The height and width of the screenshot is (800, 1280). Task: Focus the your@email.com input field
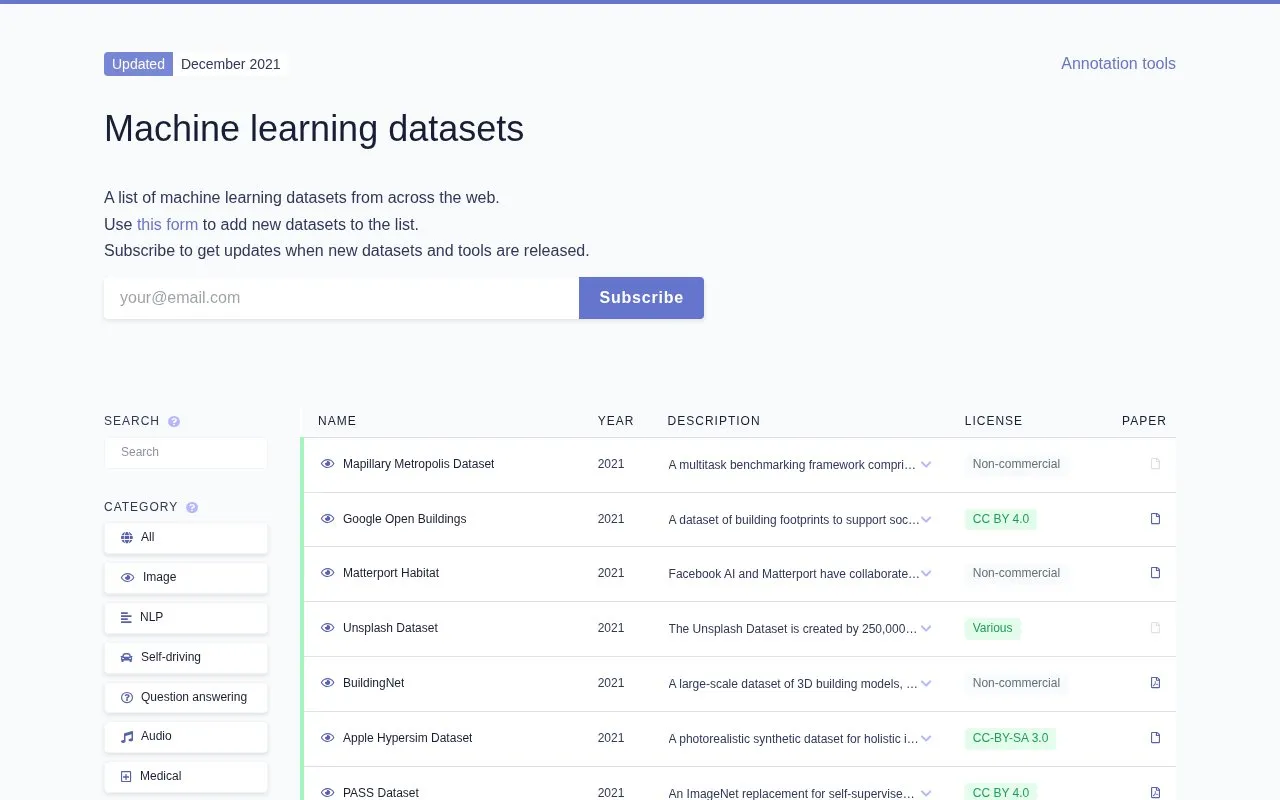pos(341,298)
